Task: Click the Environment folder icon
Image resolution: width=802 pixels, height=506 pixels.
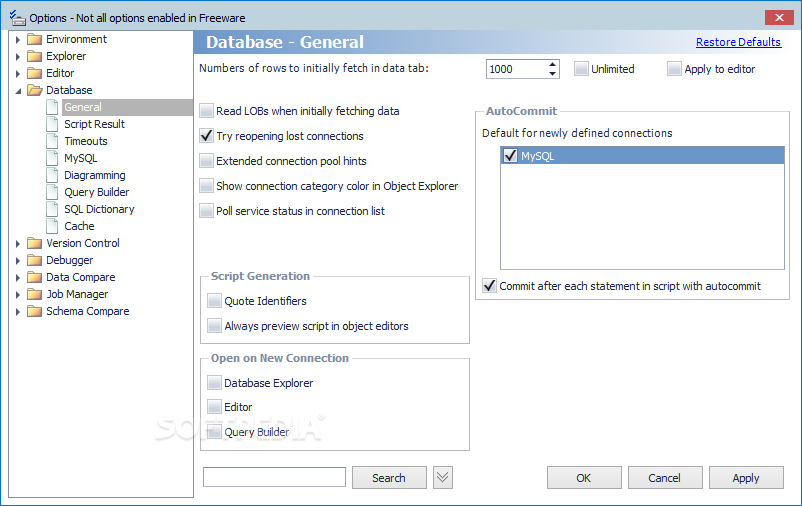Action: click(35, 39)
